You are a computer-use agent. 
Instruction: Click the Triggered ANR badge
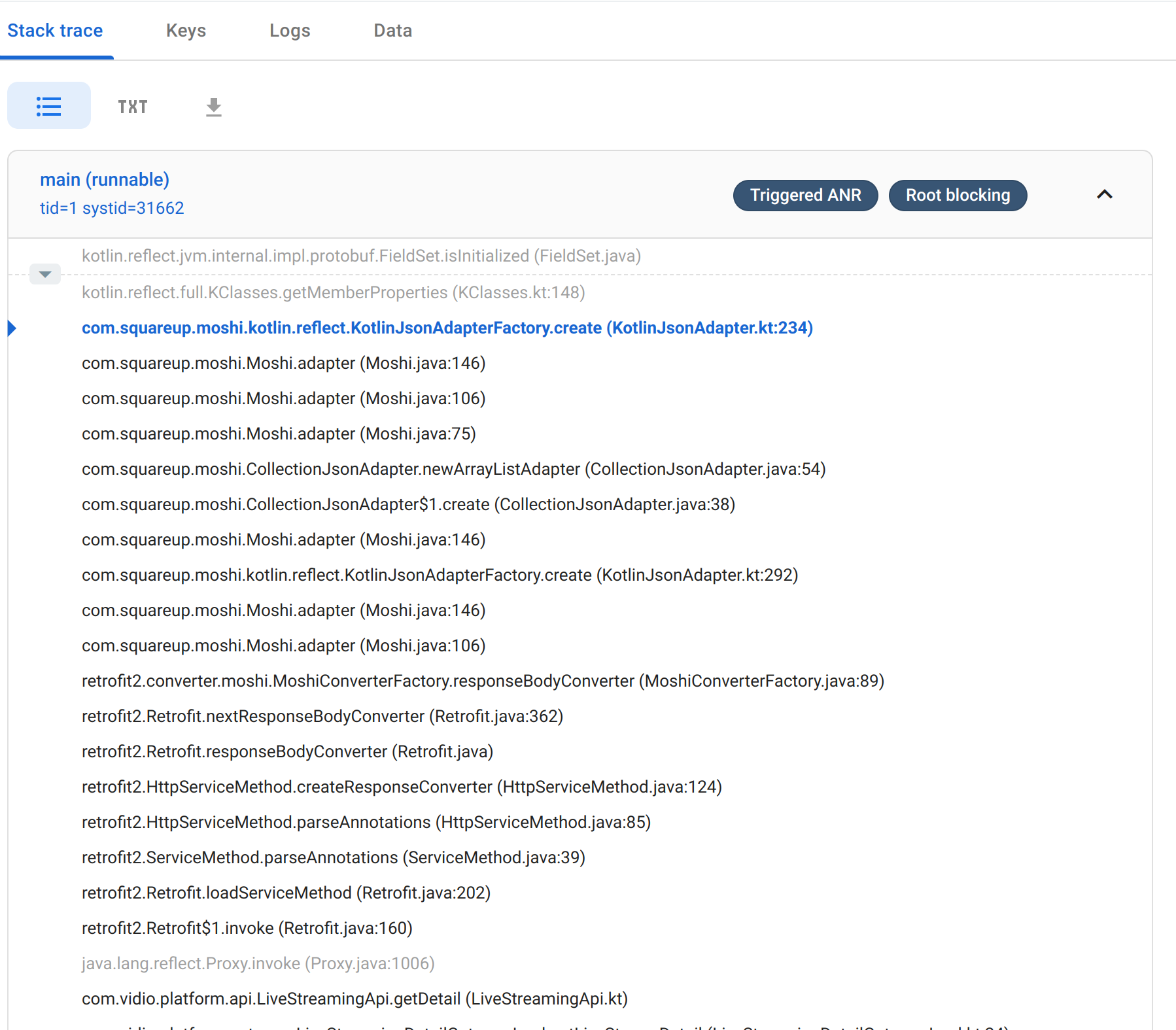[x=805, y=195]
